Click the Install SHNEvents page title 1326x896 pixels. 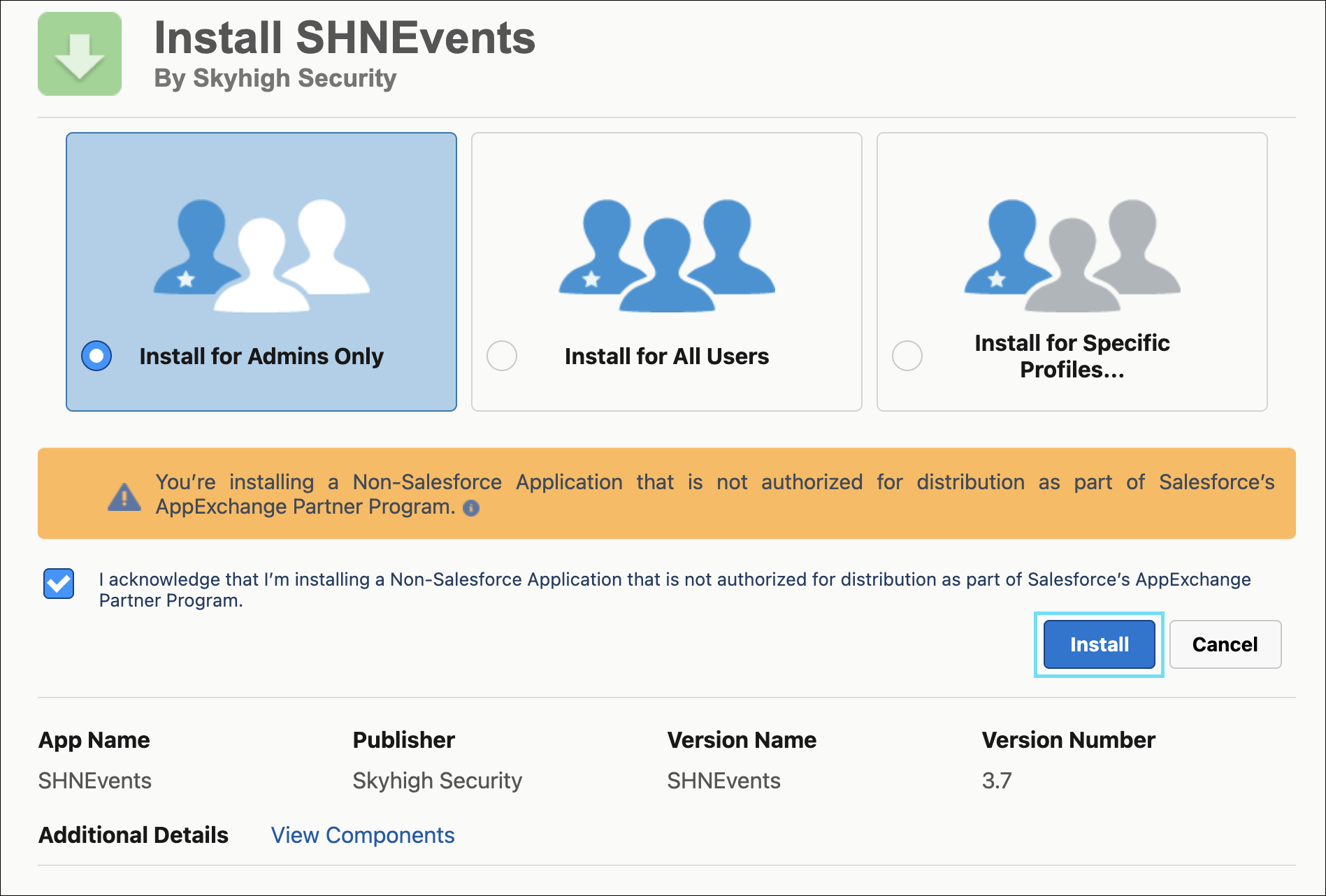click(345, 38)
